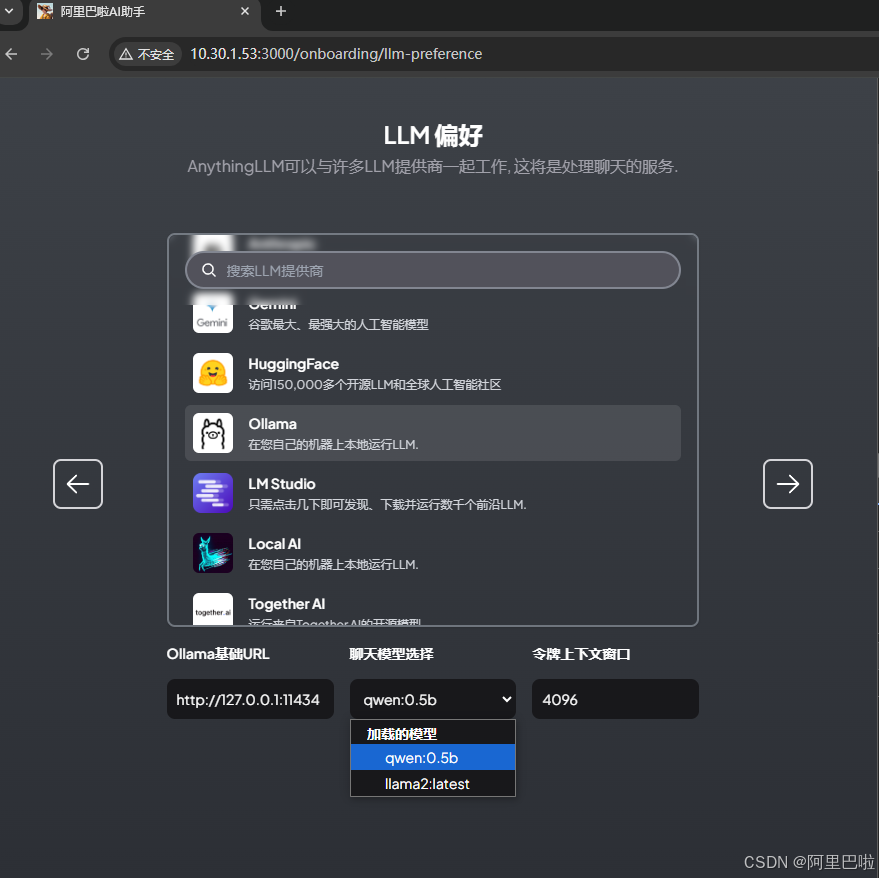Click the browser back navigation arrow
This screenshot has height=878, width=879.
12,54
